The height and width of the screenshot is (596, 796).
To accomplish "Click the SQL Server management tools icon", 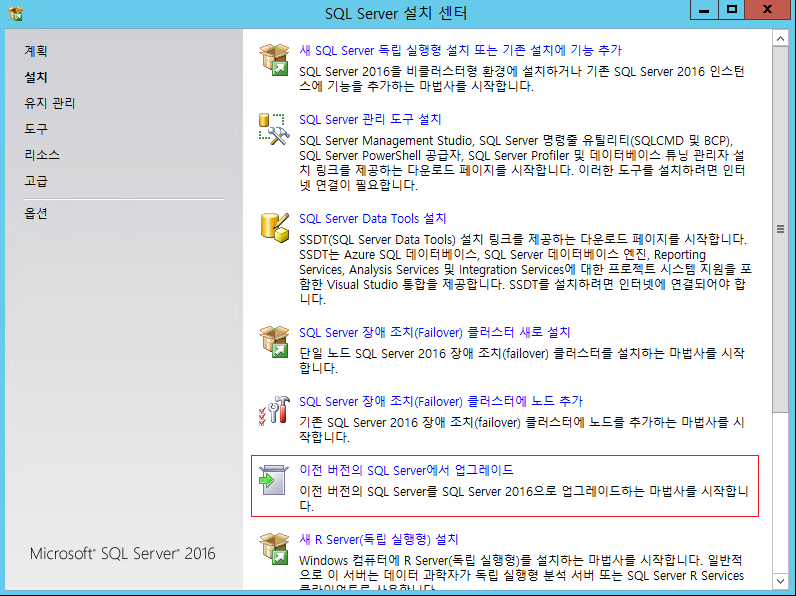I will point(274,129).
